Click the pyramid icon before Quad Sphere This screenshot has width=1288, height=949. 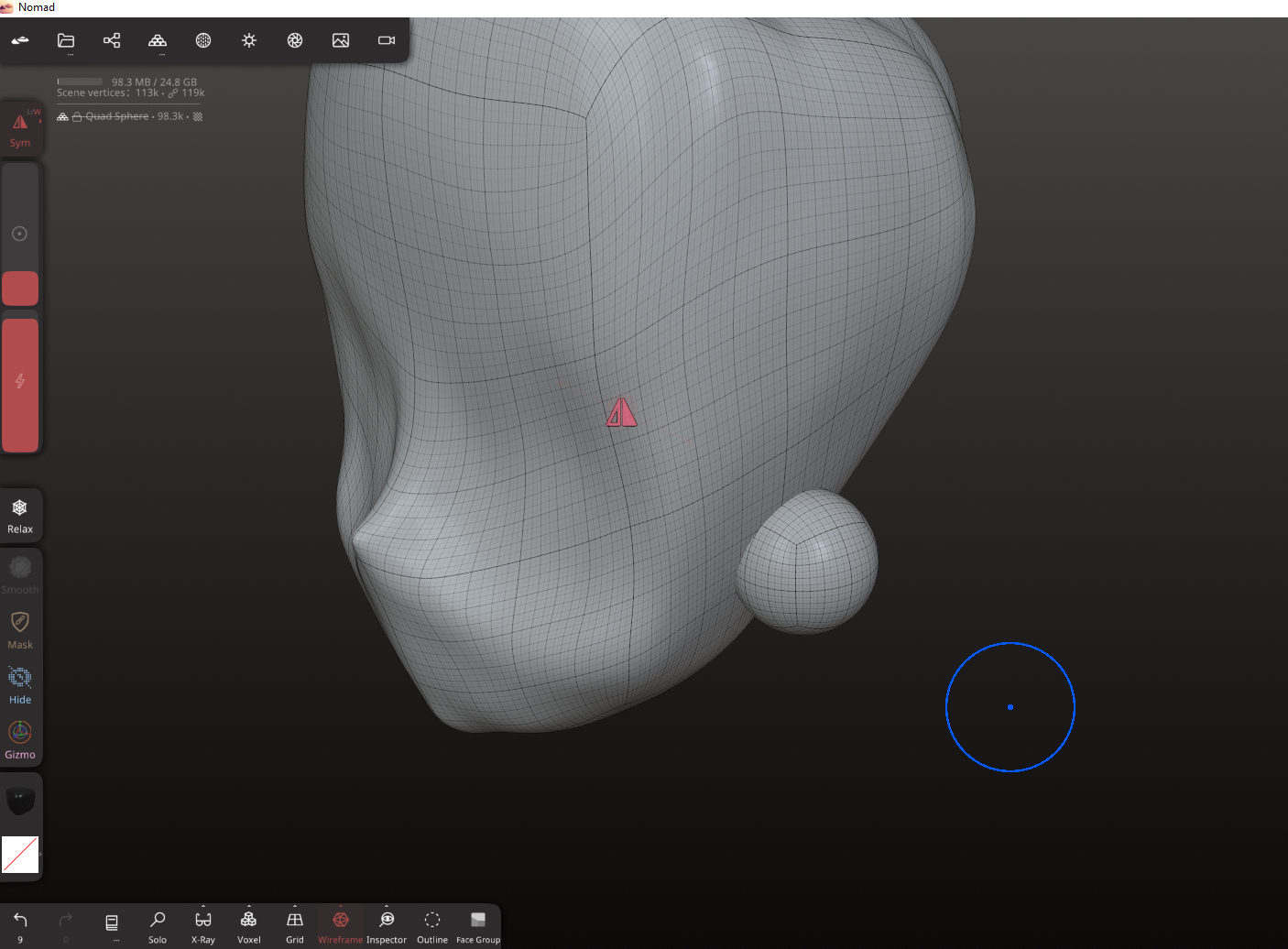pyautogui.click(x=62, y=116)
